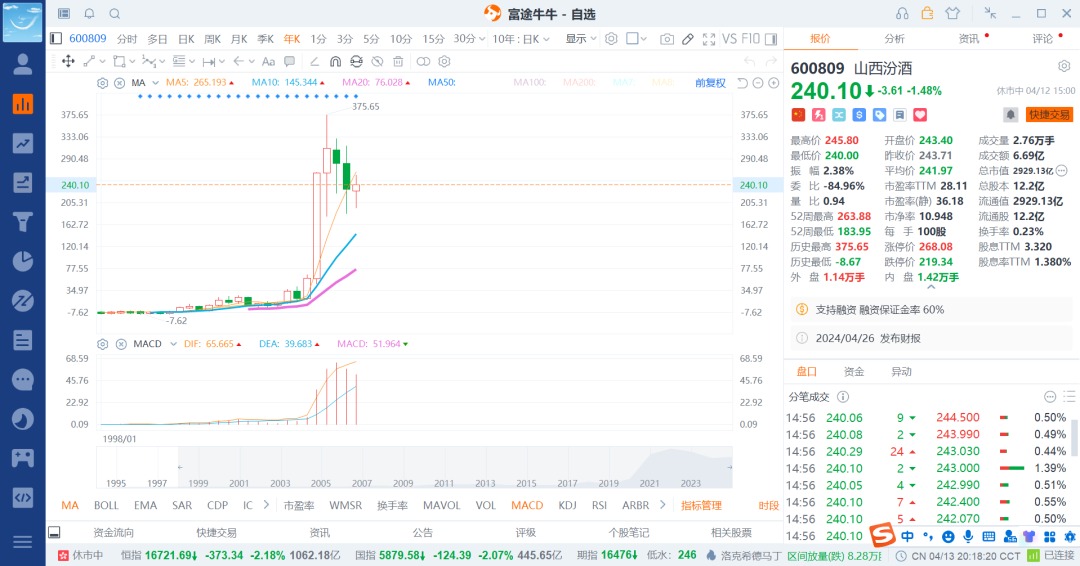Remove the MACD indicator with X icon
The image size is (1080, 566).
coord(121,344)
